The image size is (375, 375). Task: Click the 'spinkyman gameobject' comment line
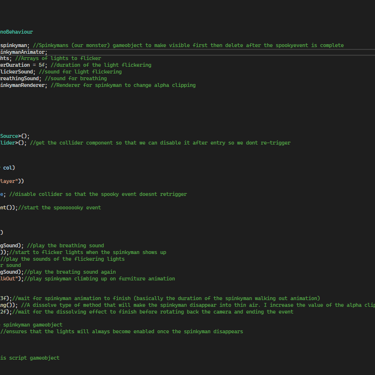[33, 325]
